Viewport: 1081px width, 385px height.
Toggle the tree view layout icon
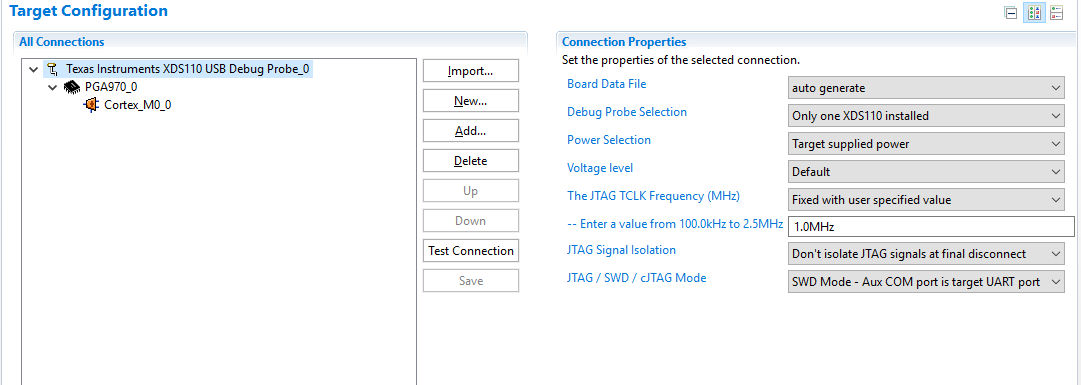pyautogui.click(x=1033, y=12)
